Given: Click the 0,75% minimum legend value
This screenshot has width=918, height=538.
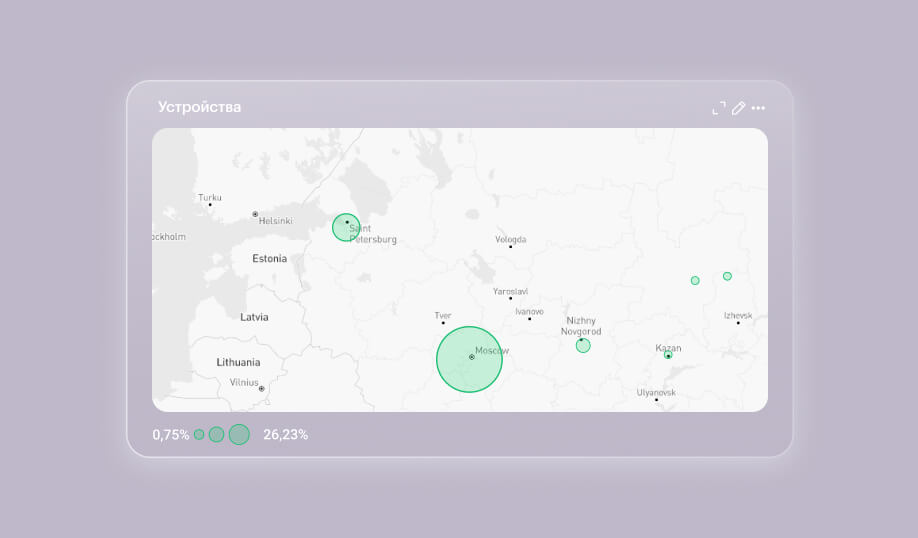Looking at the screenshot, I should point(171,435).
